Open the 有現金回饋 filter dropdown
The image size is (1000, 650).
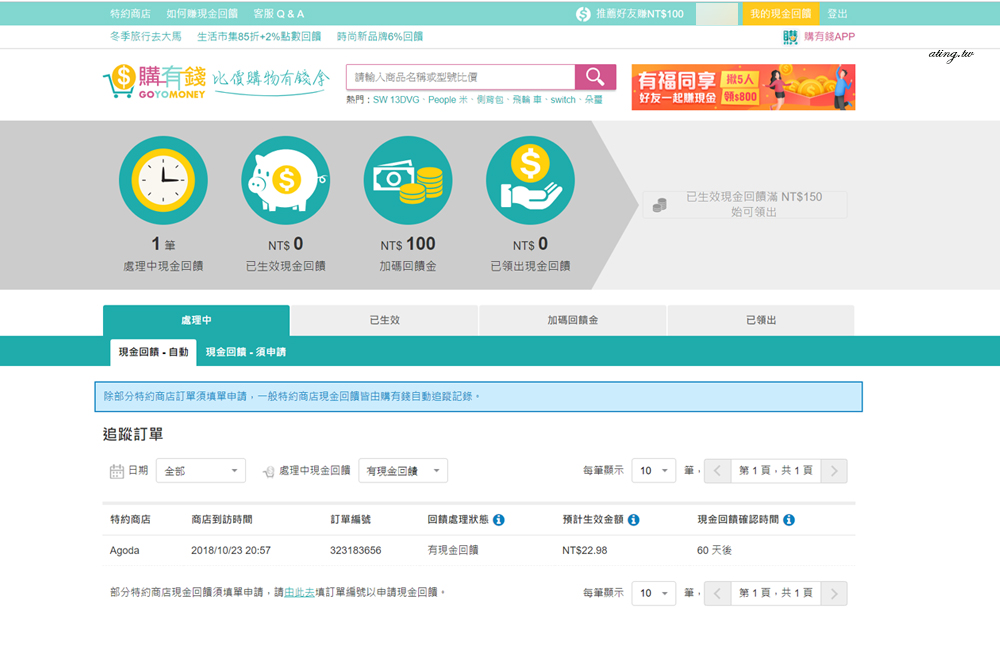pyautogui.click(x=403, y=471)
